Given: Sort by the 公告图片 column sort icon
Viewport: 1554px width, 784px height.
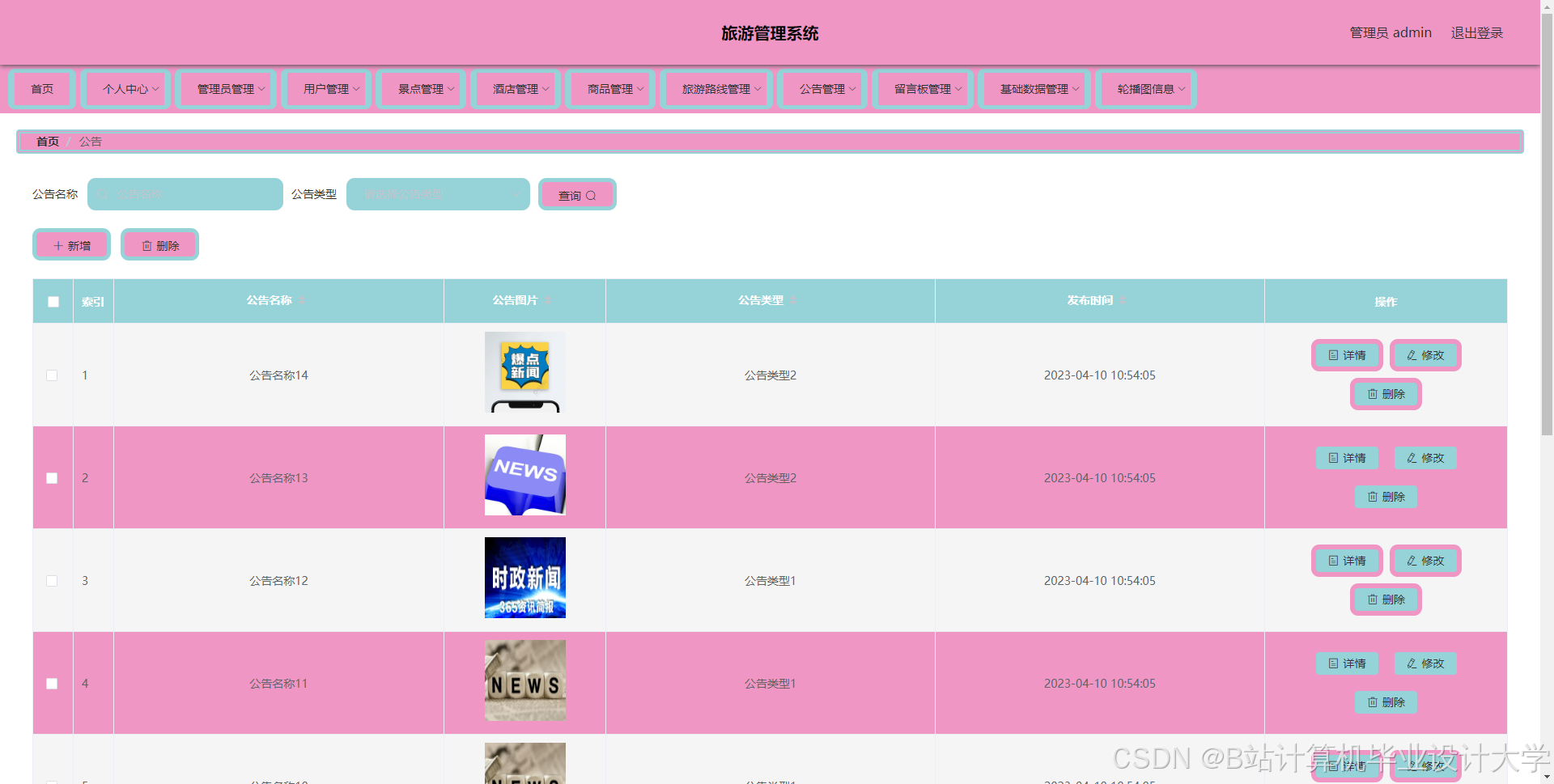Looking at the screenshot, I should click(x=547, y=301).
